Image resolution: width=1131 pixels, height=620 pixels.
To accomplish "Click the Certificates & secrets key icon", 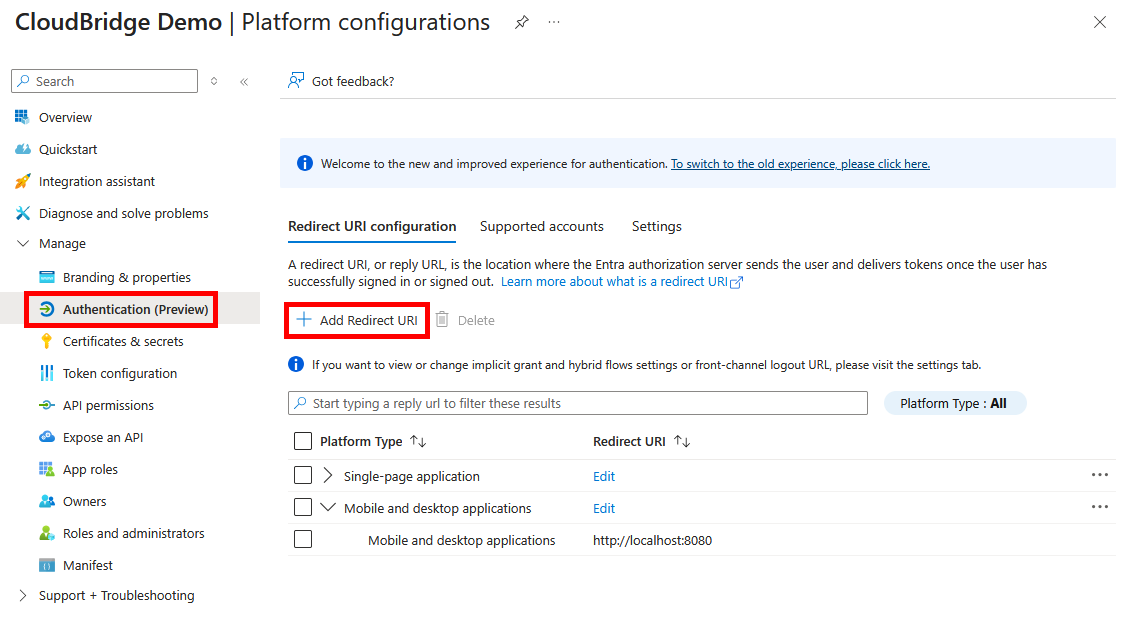I will click(47, 341).
